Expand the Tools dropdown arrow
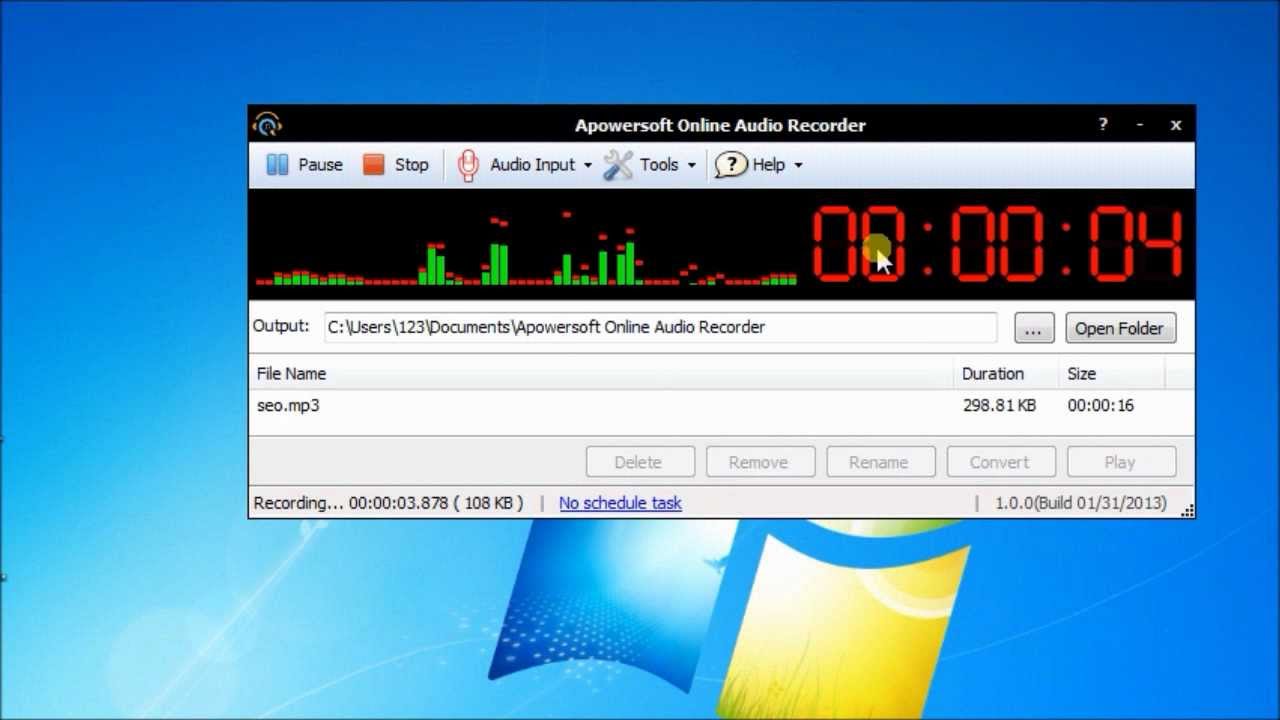1280x720 pixels. coord(691,166)
